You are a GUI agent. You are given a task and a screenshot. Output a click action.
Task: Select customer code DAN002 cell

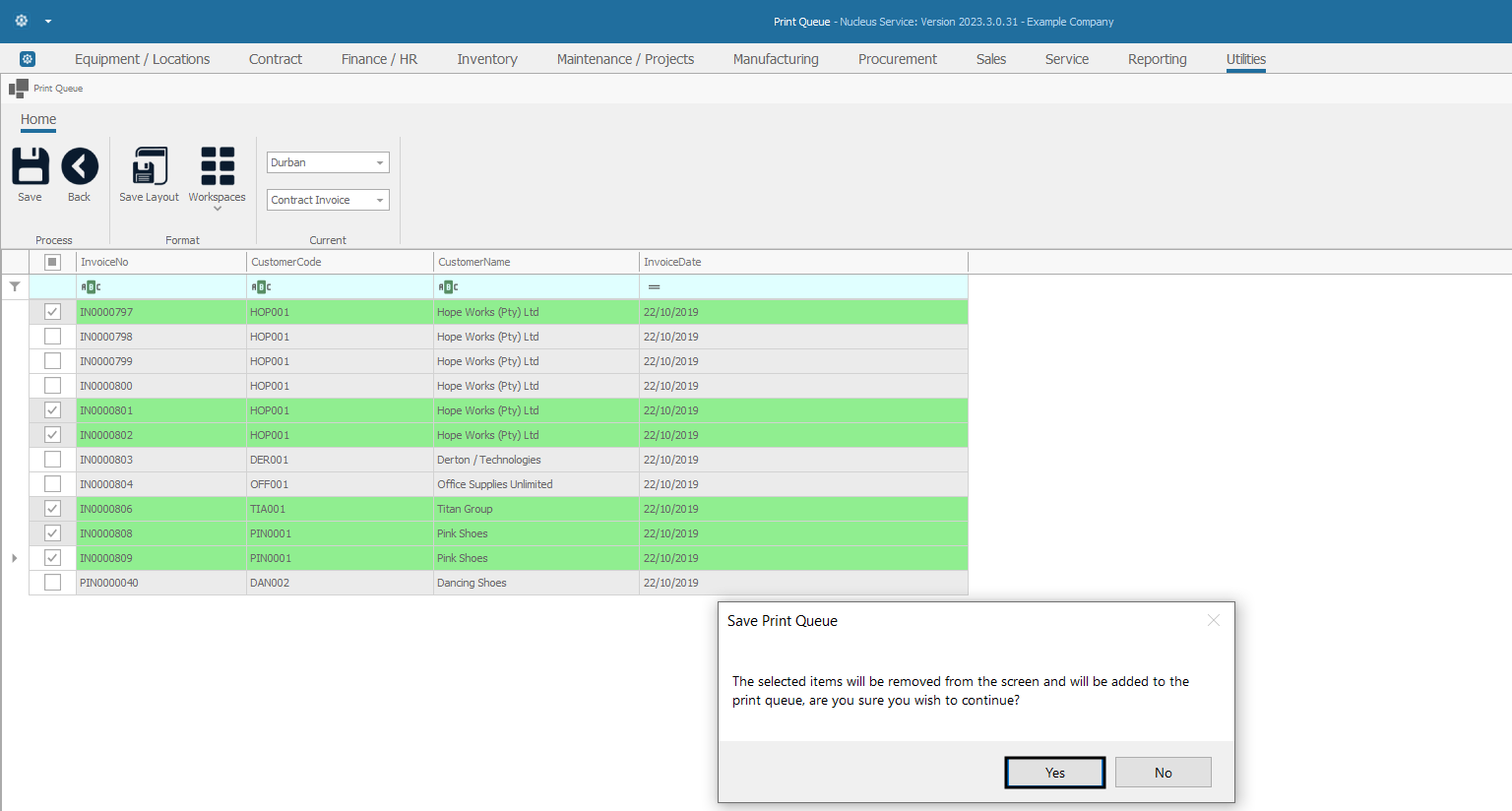[x=340, y=583]
